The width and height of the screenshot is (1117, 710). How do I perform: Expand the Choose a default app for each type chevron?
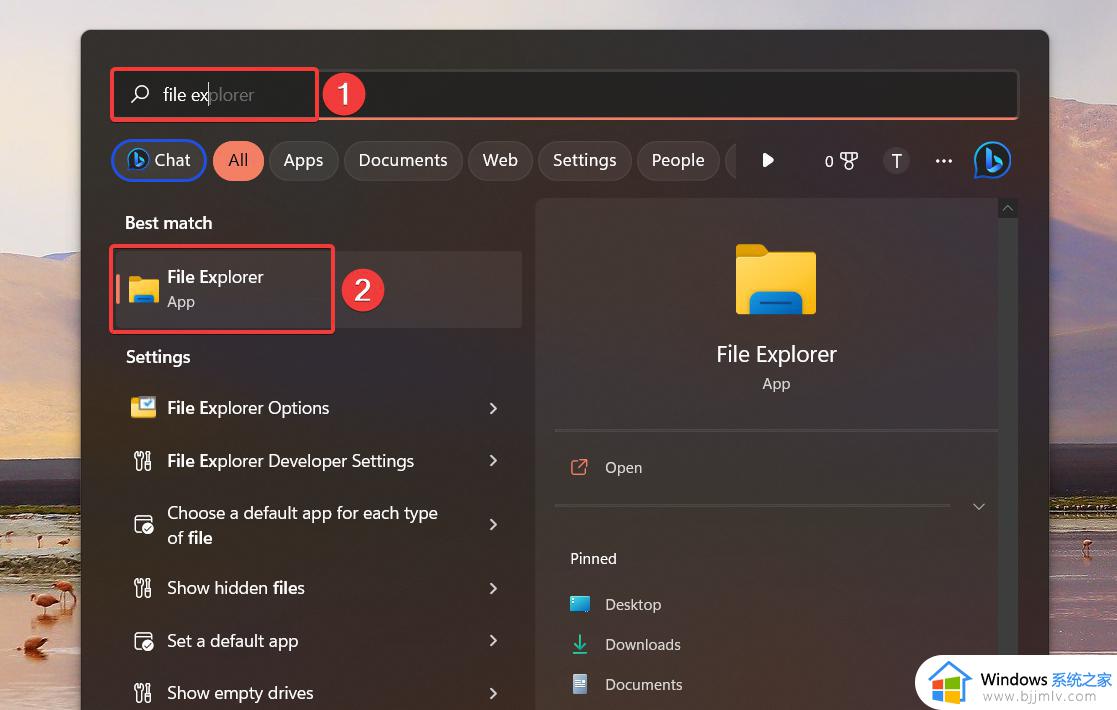pos(493,525)
